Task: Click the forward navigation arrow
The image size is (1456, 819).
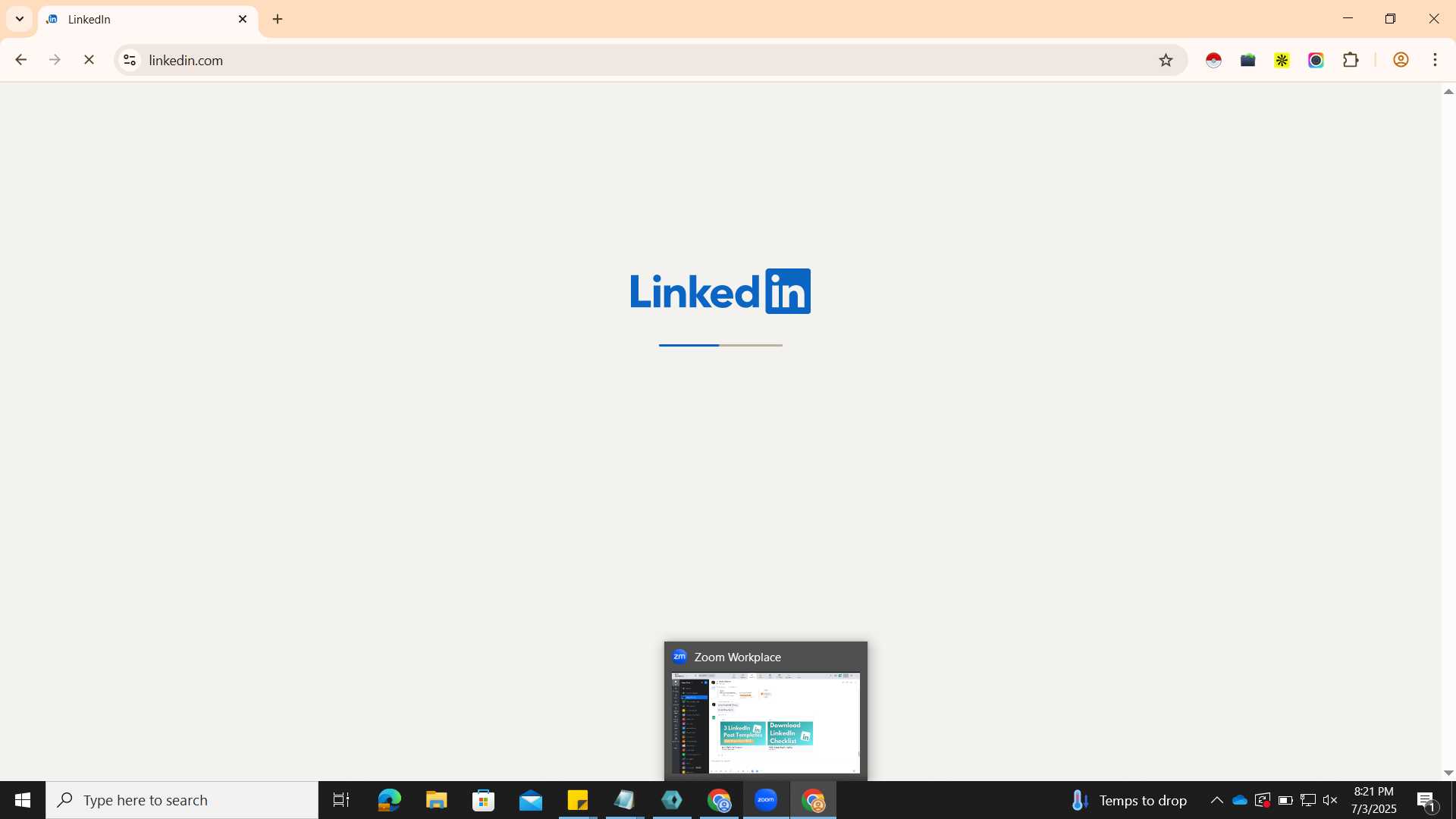Action: [x=55, y=60]
